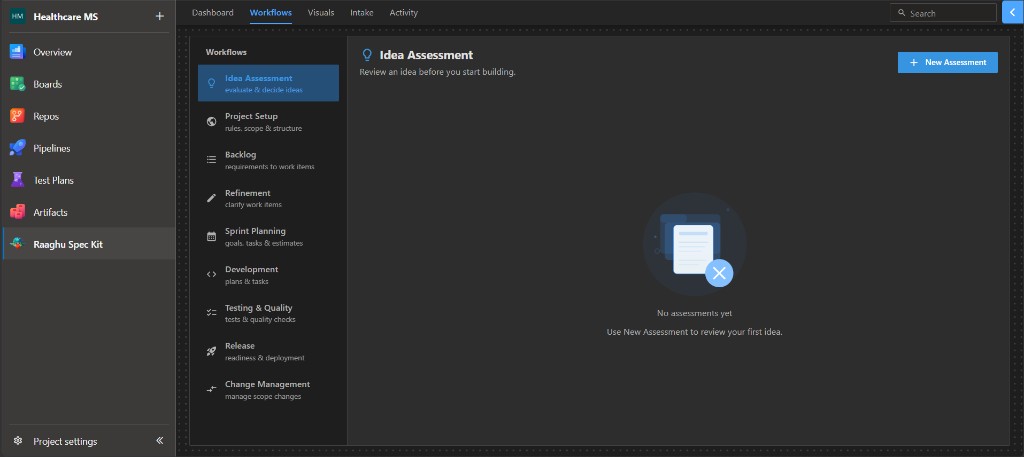Open the Overview sidebar icon
Image resolution: width=1024 pixels, height=457 pixels.
[x=17, y=52]
